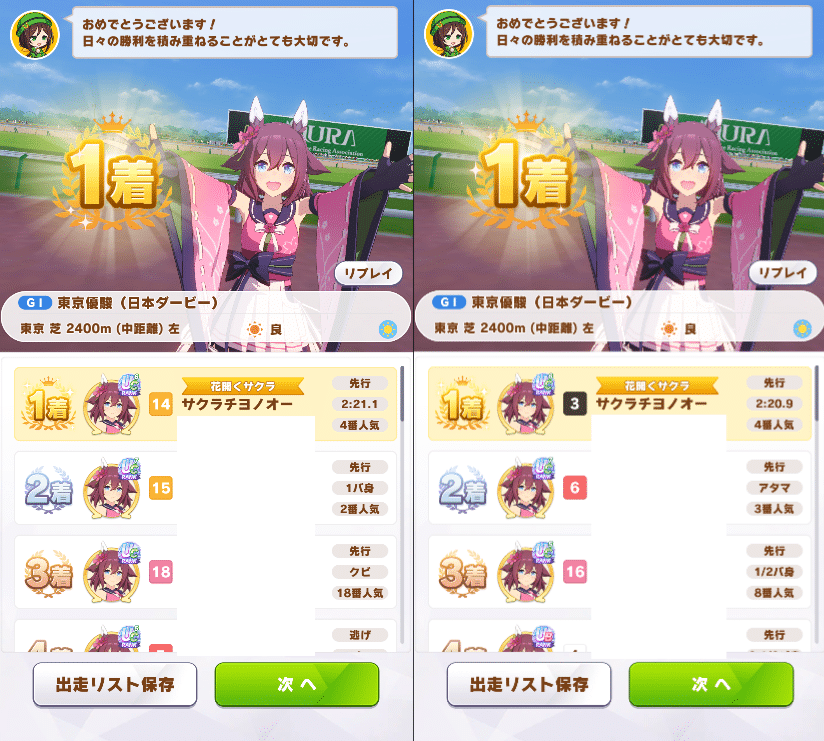Image resolution: width=824 pixels, height=741 pixels.
Task: Click the right green-hat announcer avatar icon
Action: coord(449,34)
